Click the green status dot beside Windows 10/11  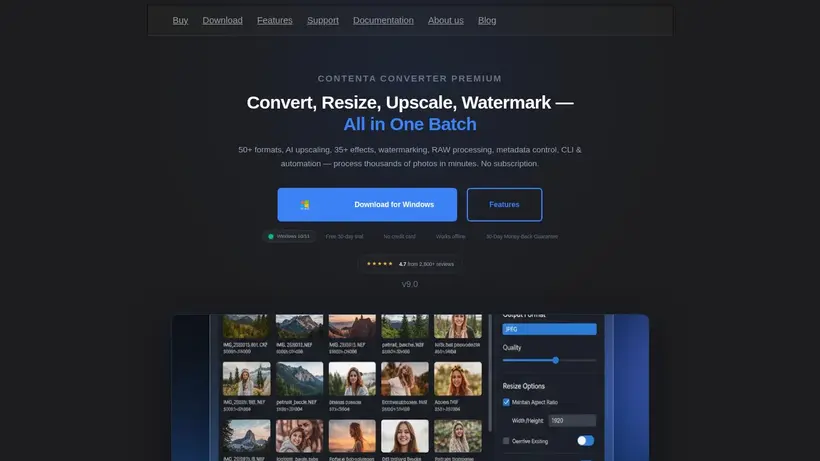click(271, 236)
